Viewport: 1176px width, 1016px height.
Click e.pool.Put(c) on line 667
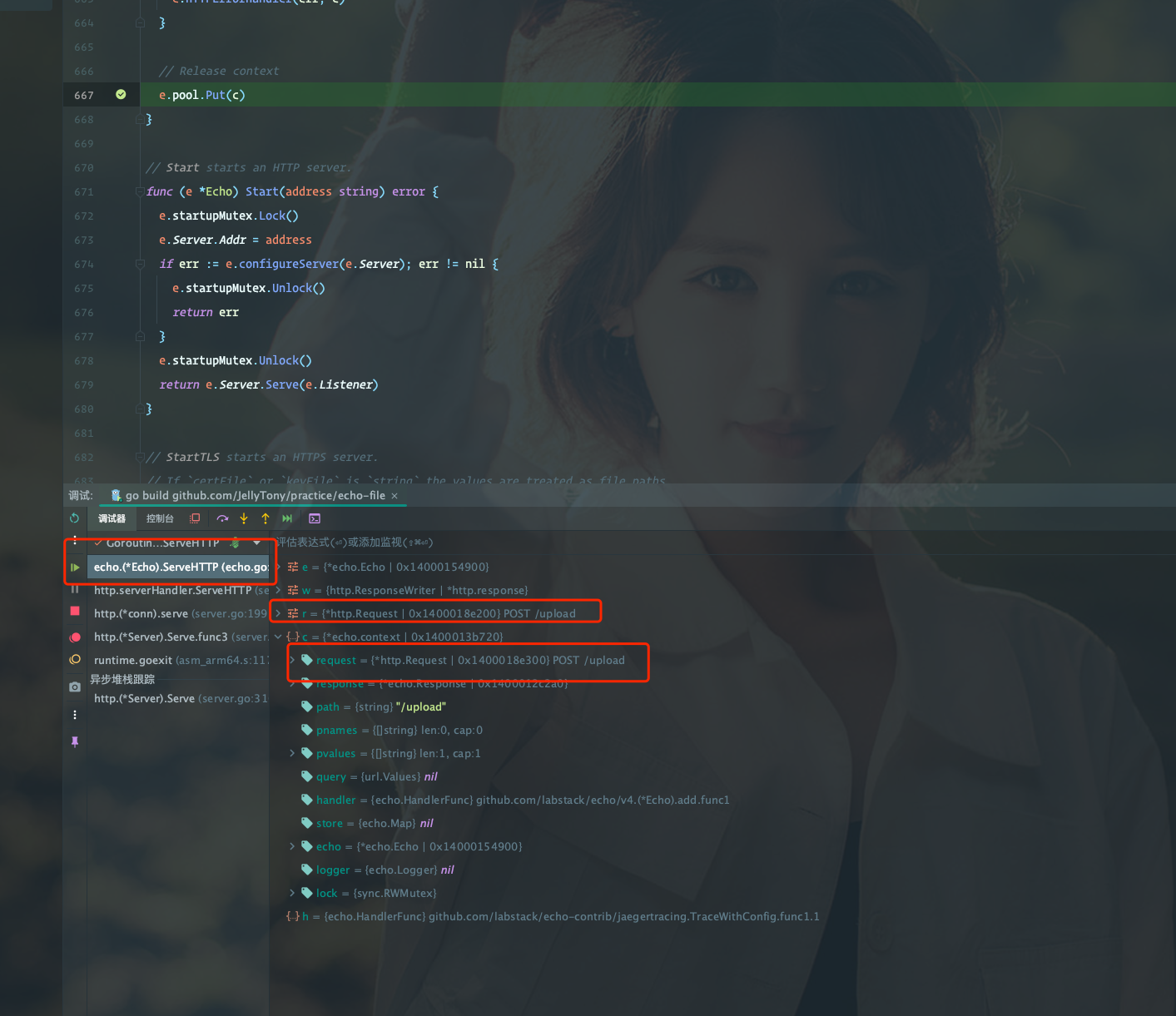(202, 95)
